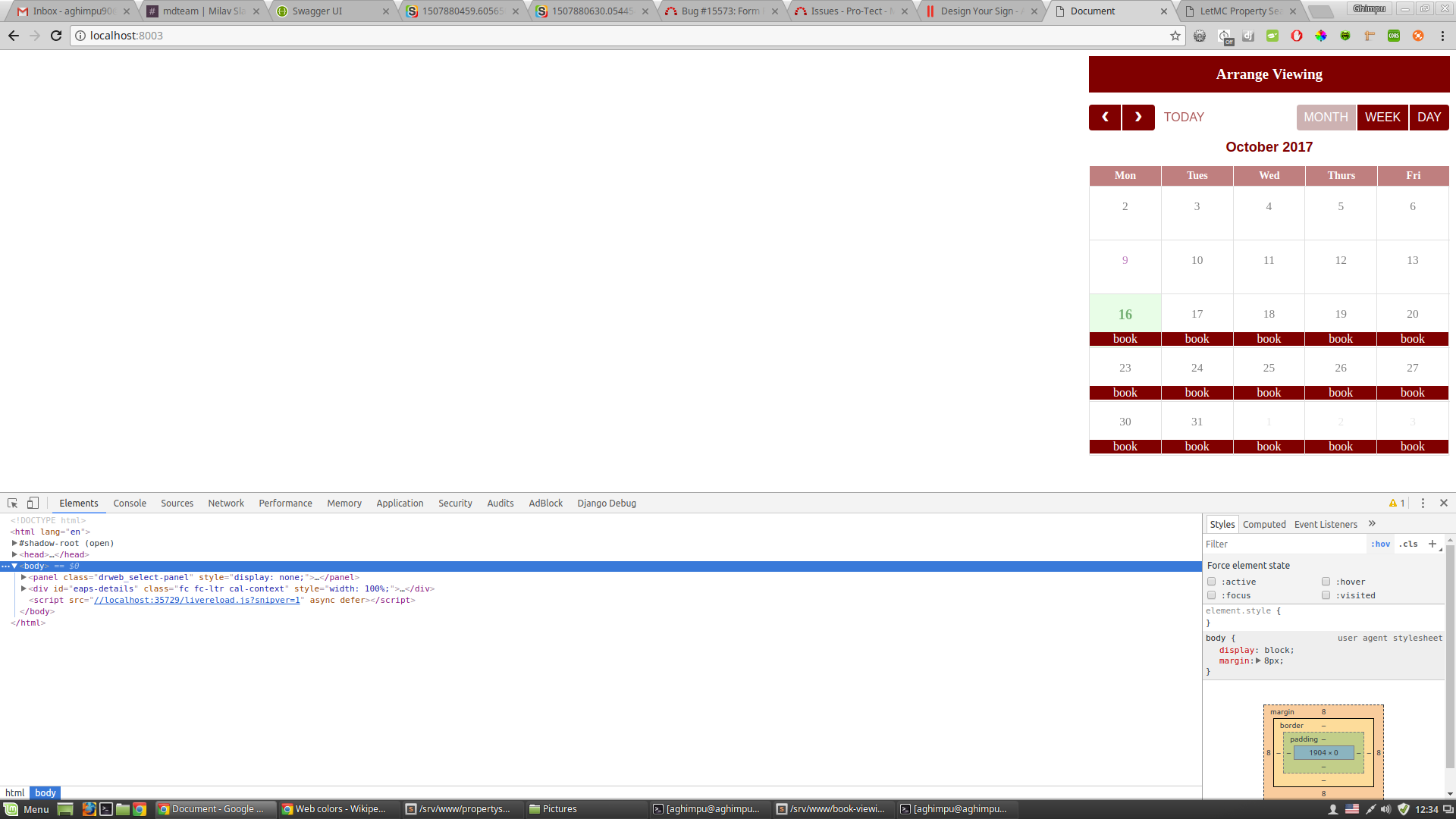Open the Django Debug DevTools tab
The image size is (1456, 819).
point(607,503)
